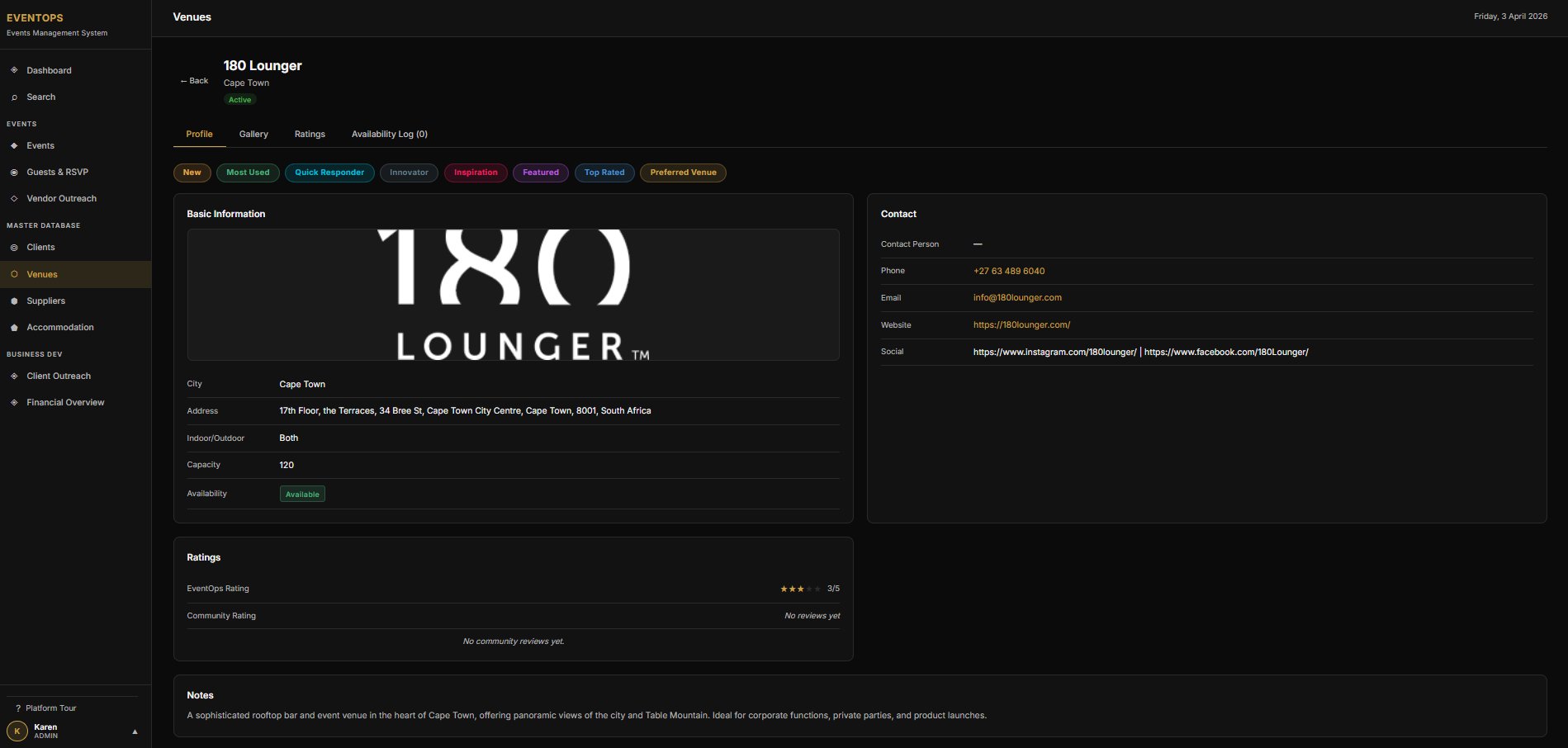1568x748 pixels.
Task: Open Guests & RSVP in sidebar
Action: click(75, 172)
